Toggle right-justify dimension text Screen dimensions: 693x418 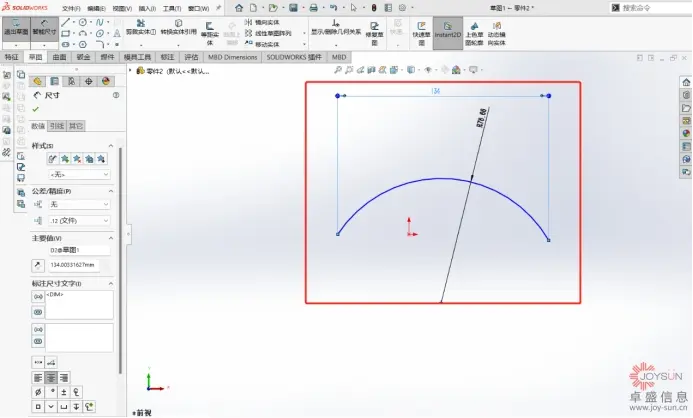tap(64, 378)
